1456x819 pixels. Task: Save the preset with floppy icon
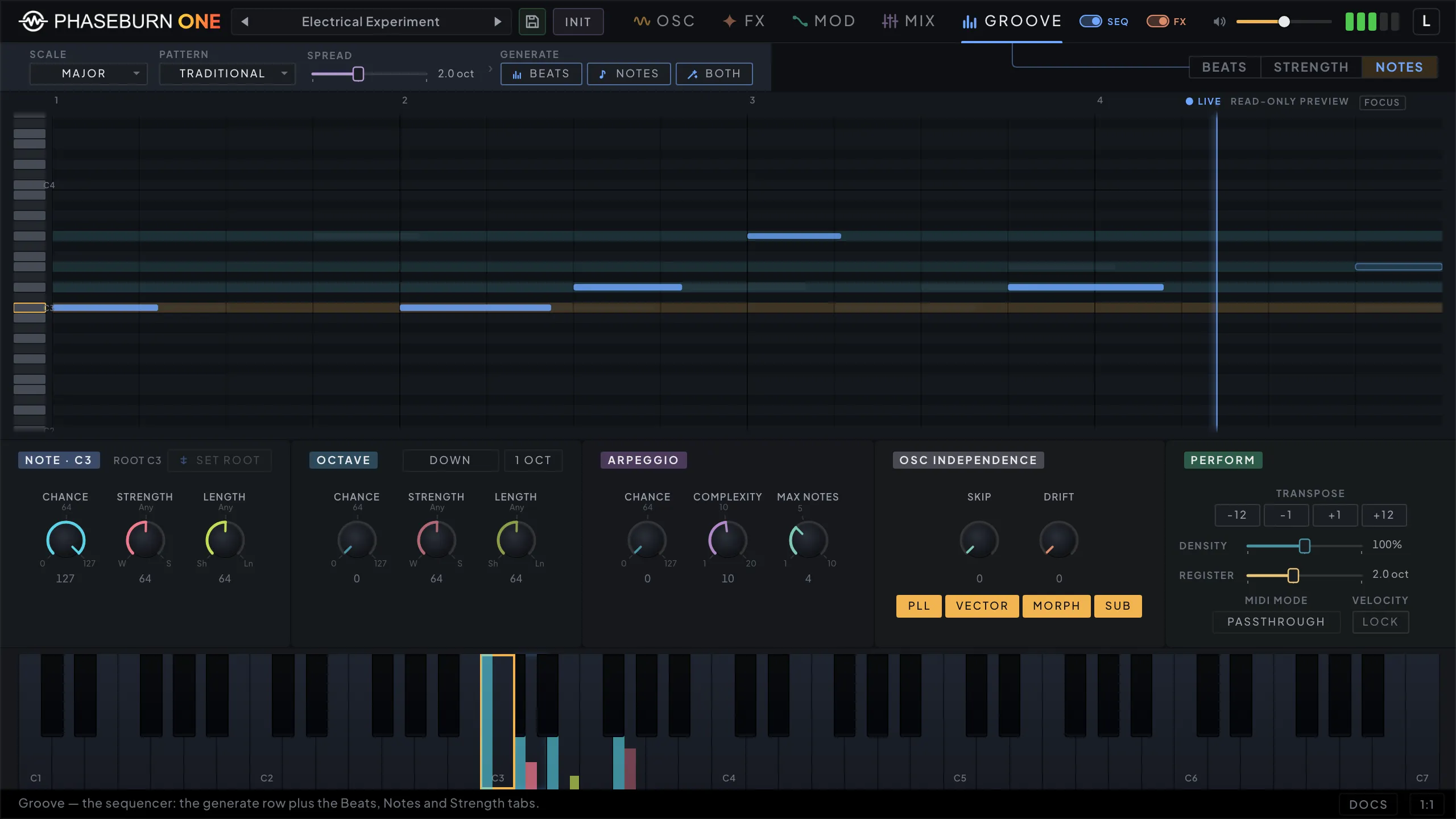click(532, 22)
